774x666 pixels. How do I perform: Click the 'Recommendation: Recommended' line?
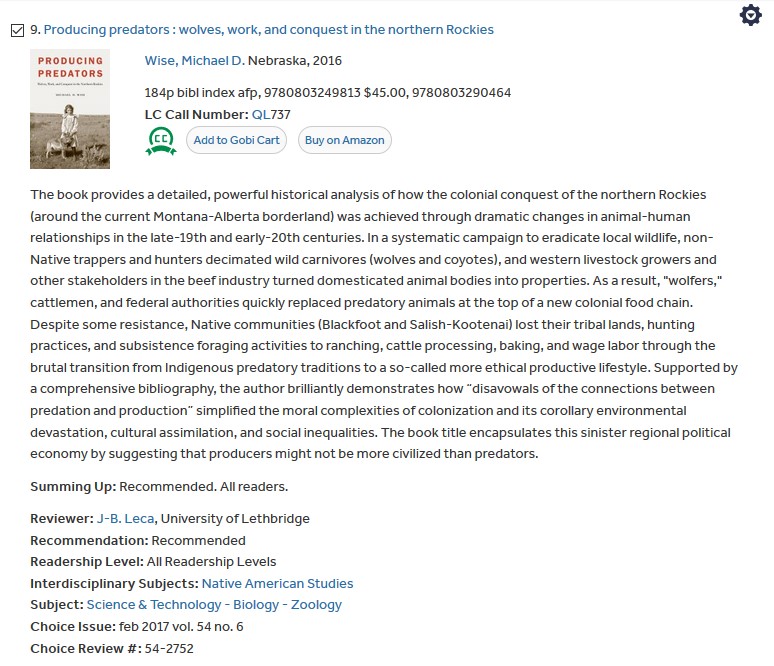click(x=137, y=540)
